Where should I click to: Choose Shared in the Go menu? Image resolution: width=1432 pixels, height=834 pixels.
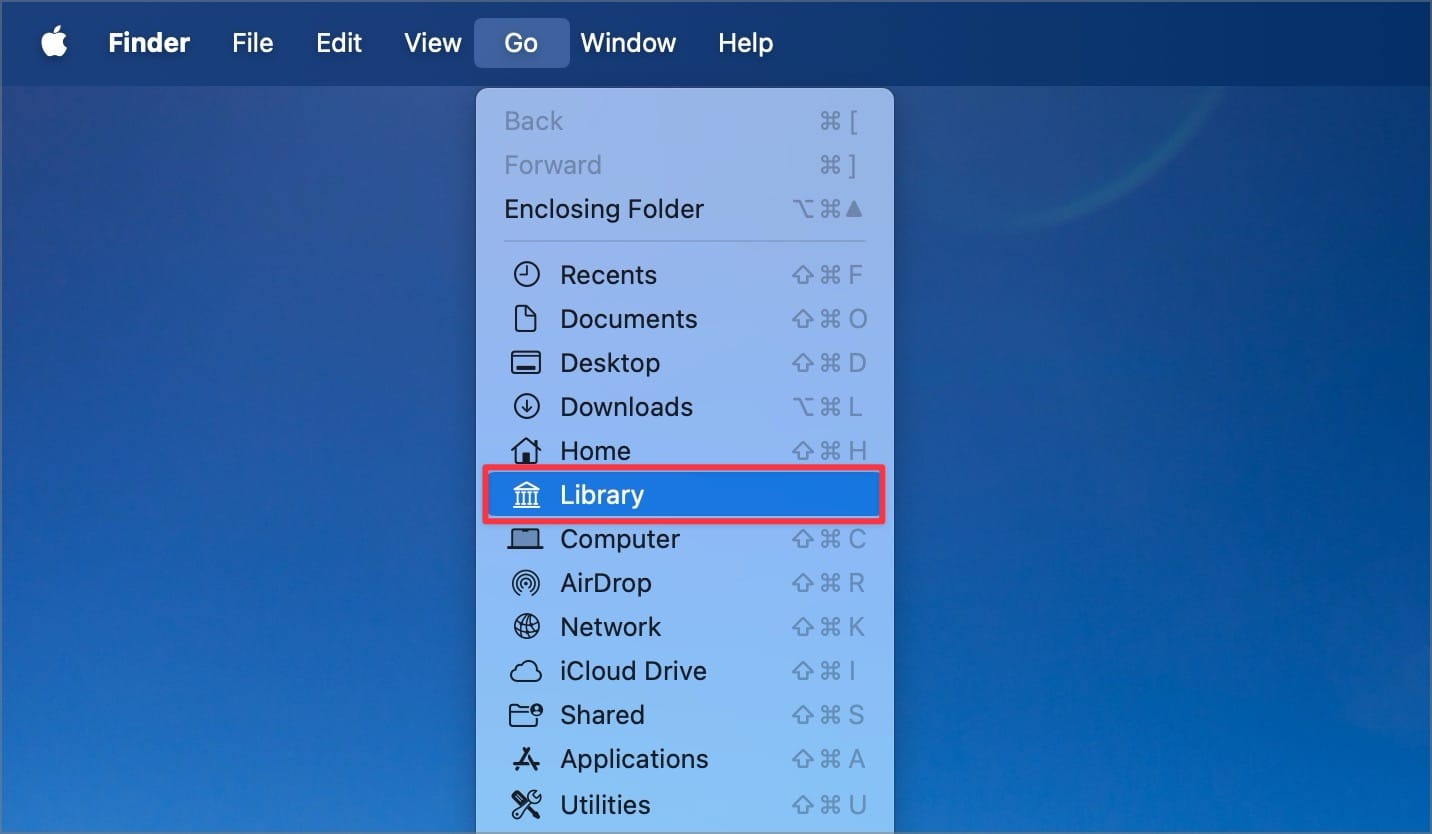[x=602, y=715]
